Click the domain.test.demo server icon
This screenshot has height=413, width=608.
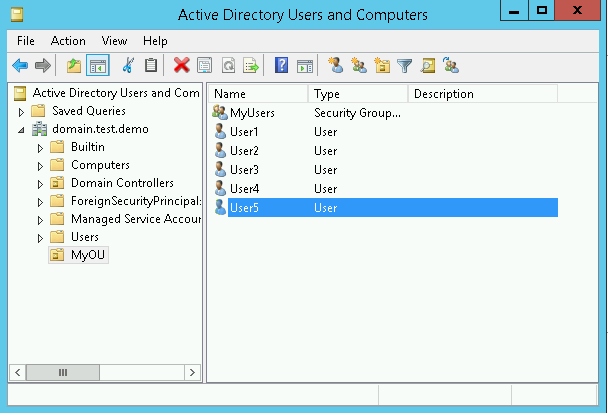[40, 129]
